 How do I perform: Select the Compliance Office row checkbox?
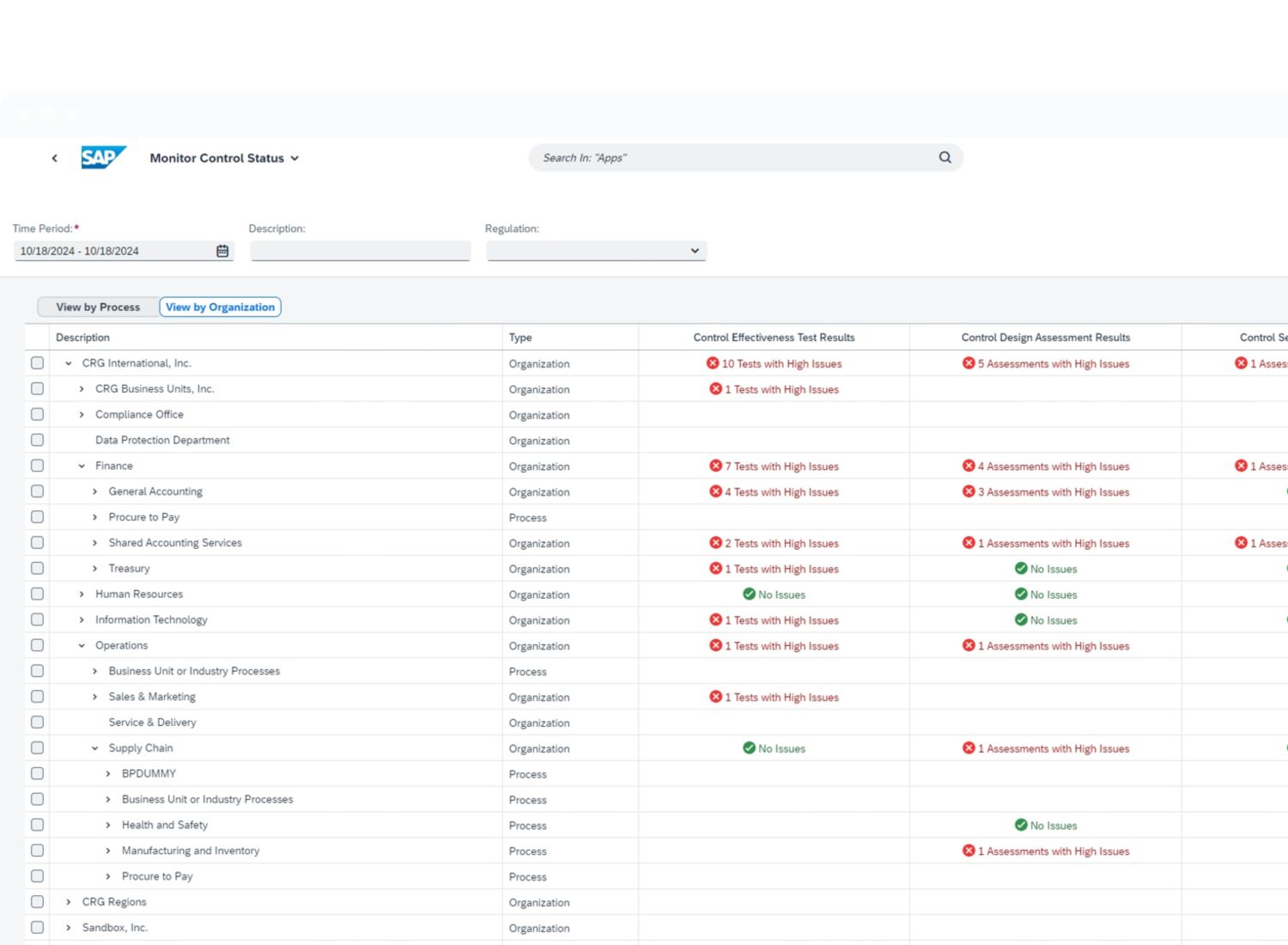tap(37, 414)
